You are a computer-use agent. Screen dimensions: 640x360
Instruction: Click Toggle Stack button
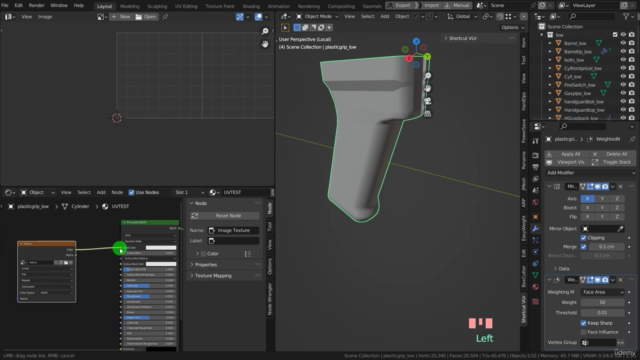coord(613,162)
